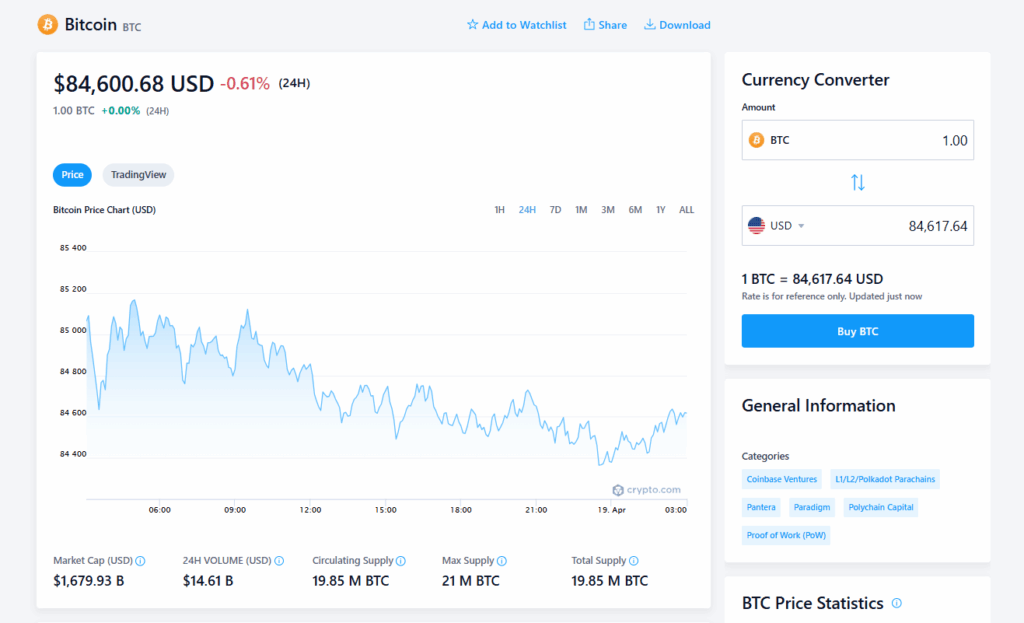Click the Max Supply info icon

[502, 561]
